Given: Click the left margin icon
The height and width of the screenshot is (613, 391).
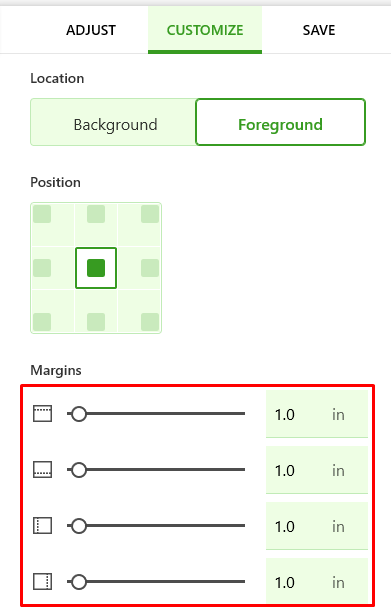Looking at the screenshot, I should (42, 526).
